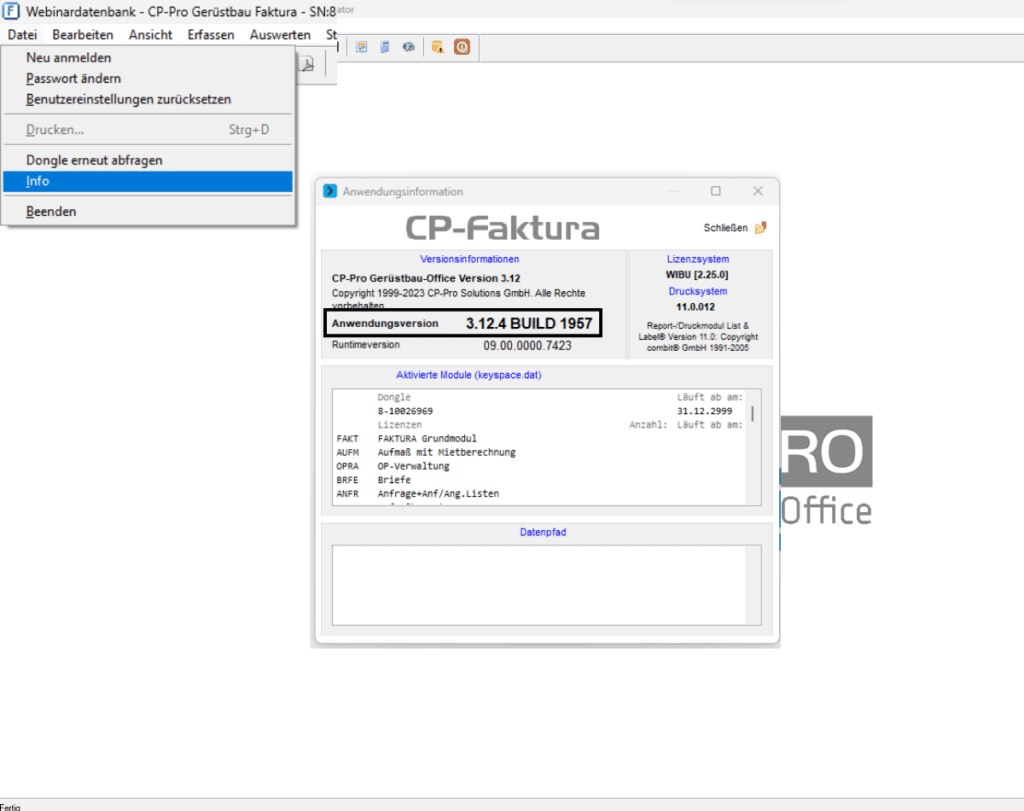Image resolution: width=1024 pixels, height=811 pixels.
Task: Select the FAKT FAKTURA Grundmodul row
Action: 538,439
